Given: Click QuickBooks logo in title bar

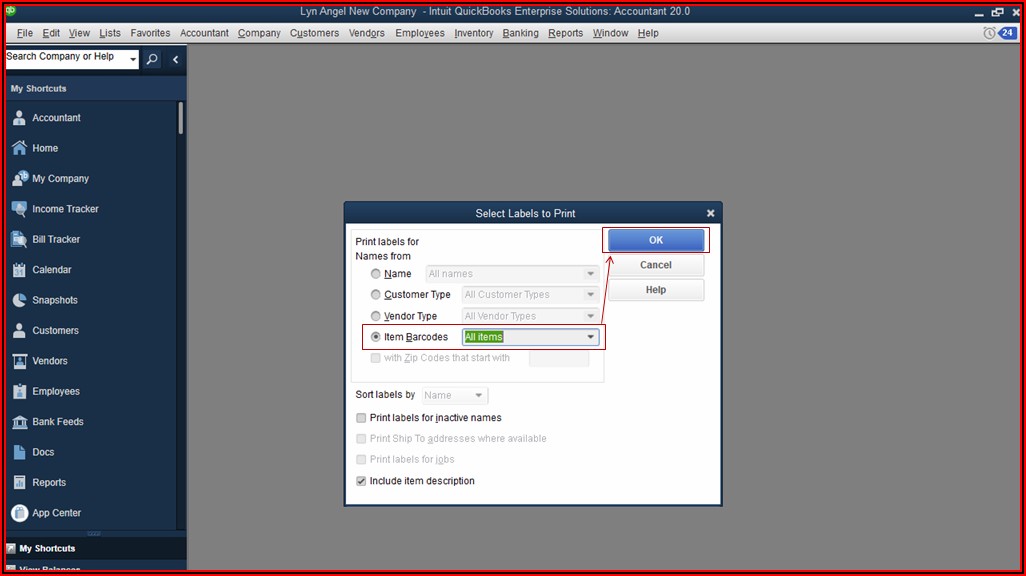Looking at the screenshot, I should [x=10, y=11].
